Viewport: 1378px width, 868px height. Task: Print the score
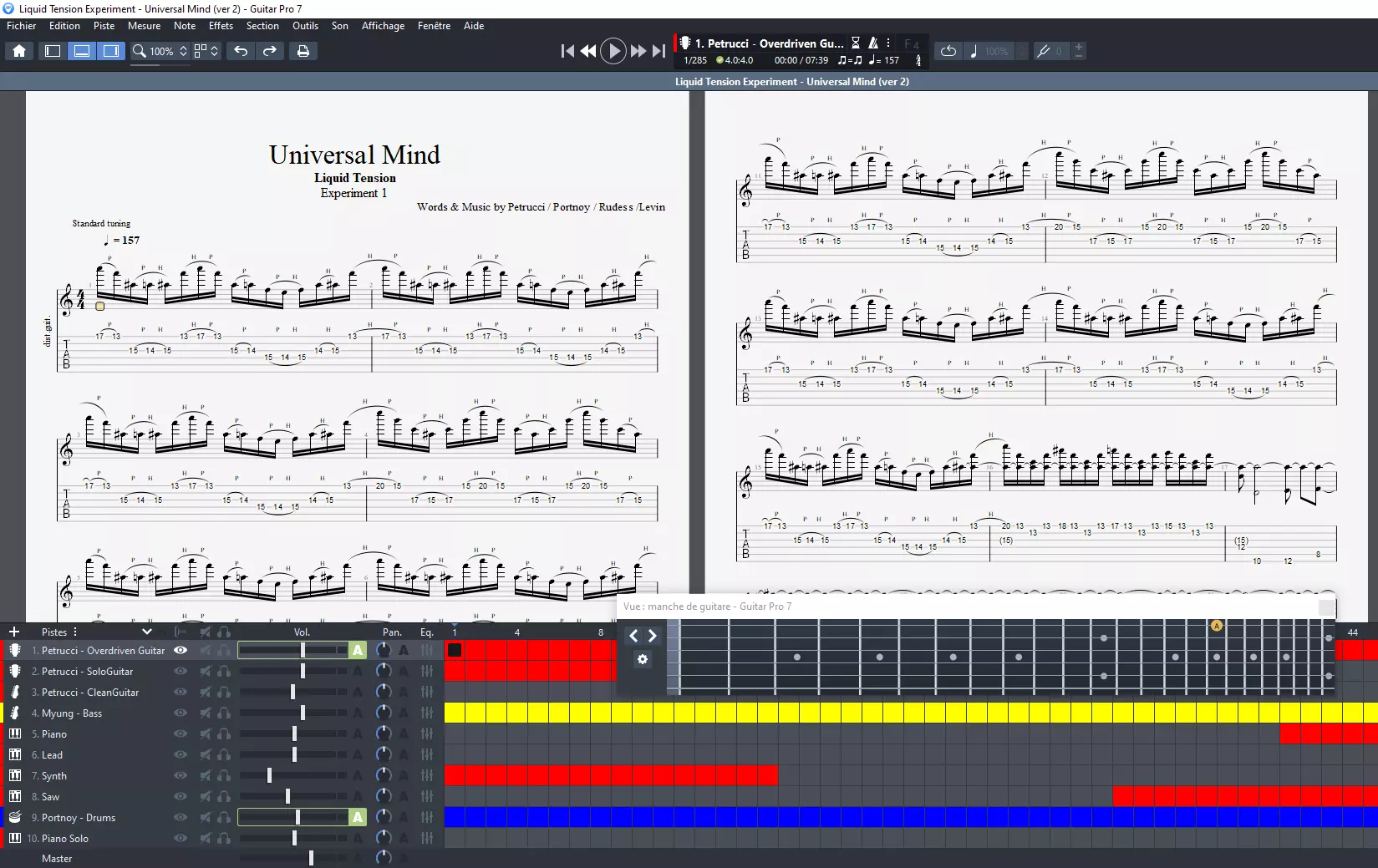pyautogui.click(x=303, y=51)
